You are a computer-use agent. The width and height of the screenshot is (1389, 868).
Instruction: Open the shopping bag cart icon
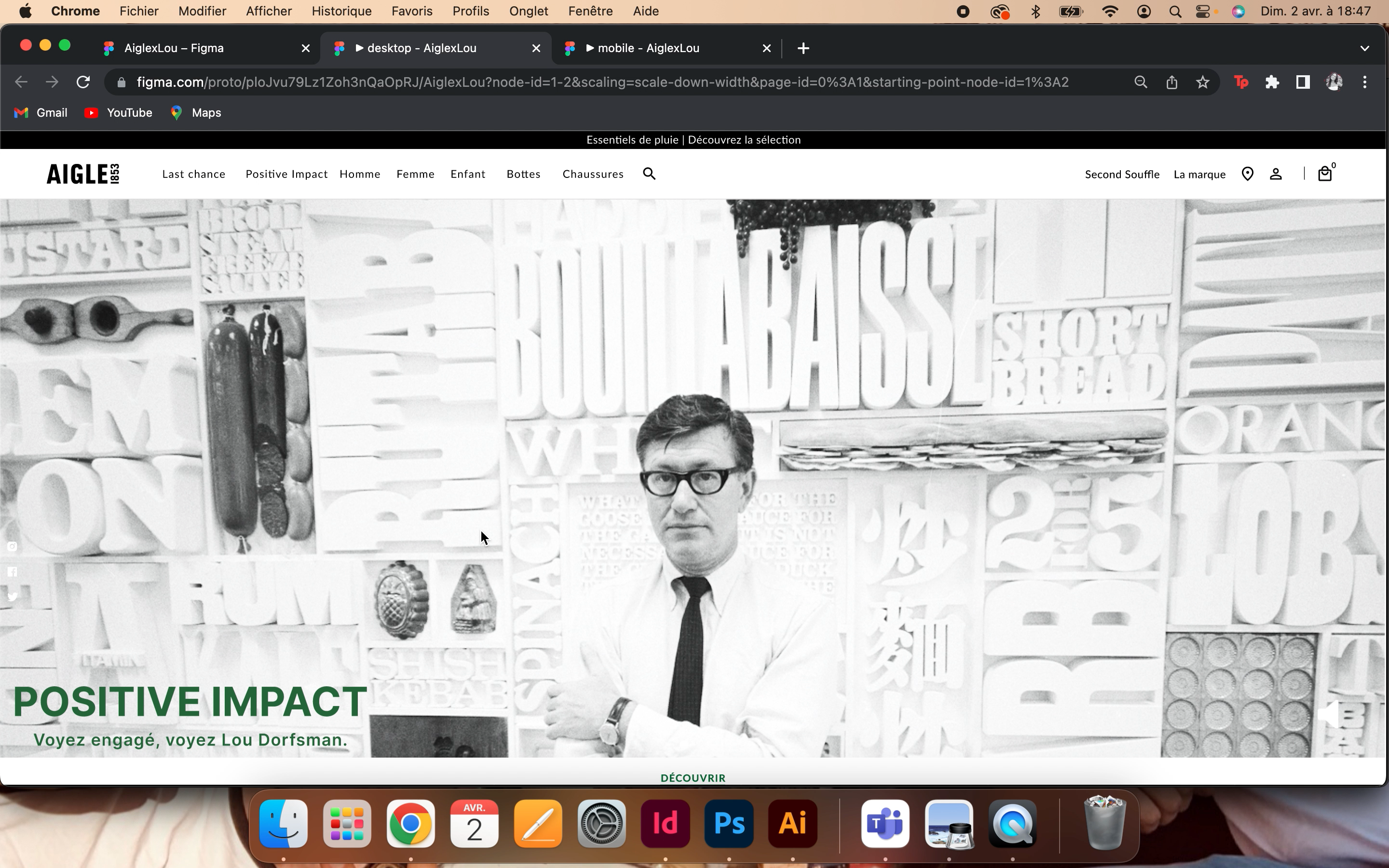click(x=1325, y=174)
